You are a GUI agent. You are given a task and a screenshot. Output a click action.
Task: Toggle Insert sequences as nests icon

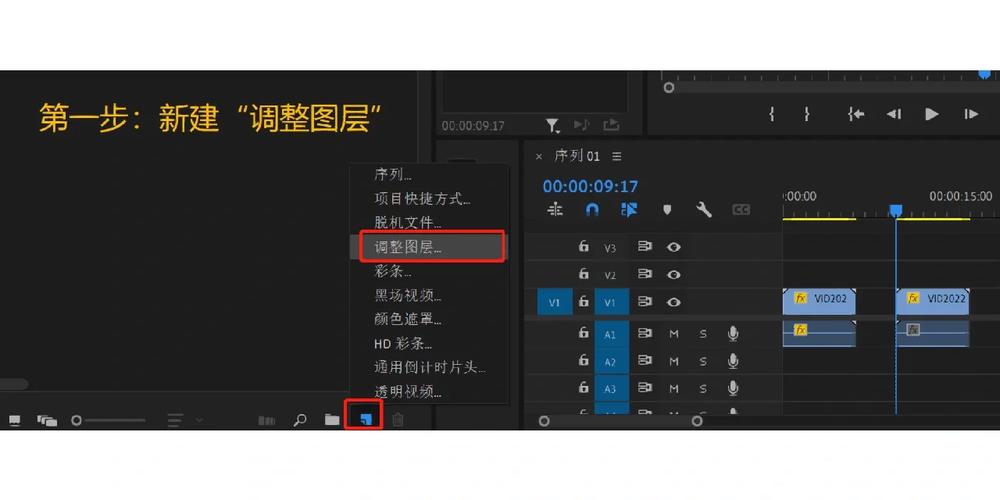point(555,209)
